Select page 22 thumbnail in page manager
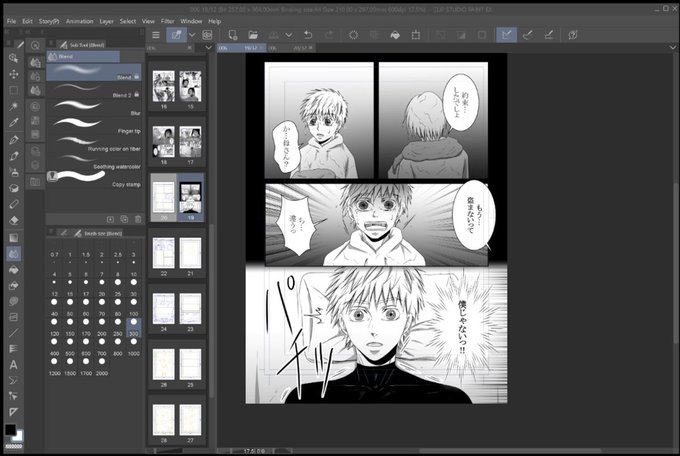Screen dimensions: 680x456 [x=163, y=253]
